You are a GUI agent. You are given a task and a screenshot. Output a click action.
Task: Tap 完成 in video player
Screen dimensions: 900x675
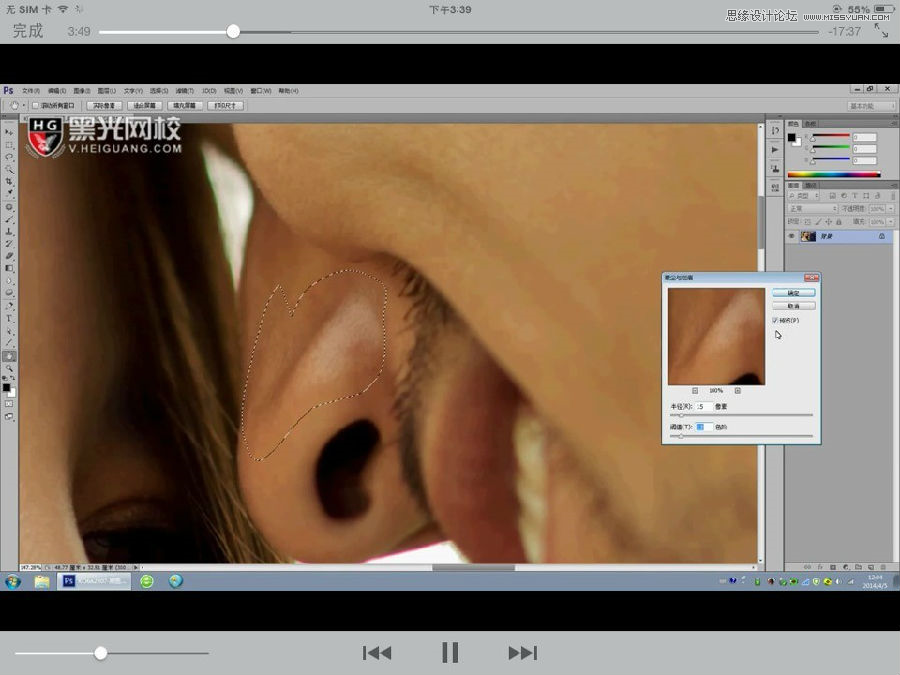pos(28,30)
